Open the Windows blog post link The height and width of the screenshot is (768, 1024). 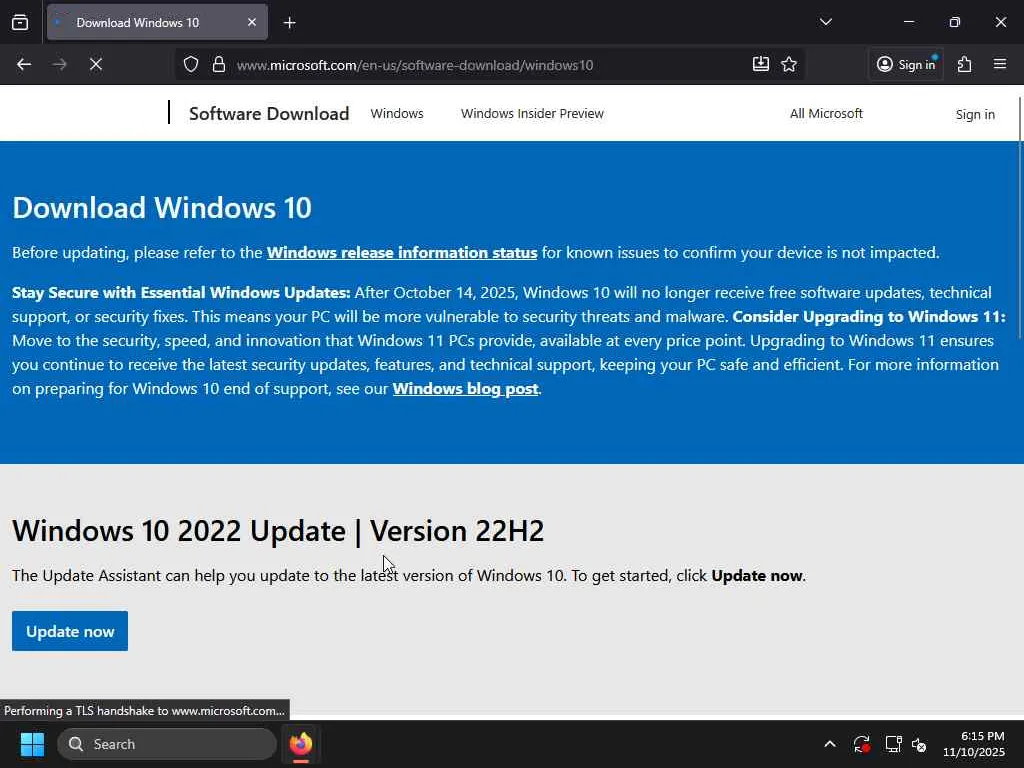point(466,389)
